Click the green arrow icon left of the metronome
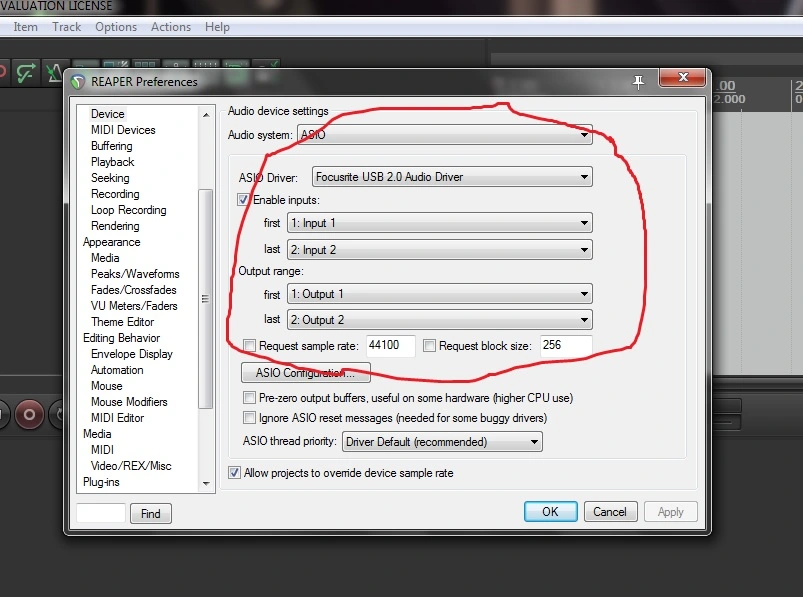This screenshot has width=803, height=597. point(26,73)
